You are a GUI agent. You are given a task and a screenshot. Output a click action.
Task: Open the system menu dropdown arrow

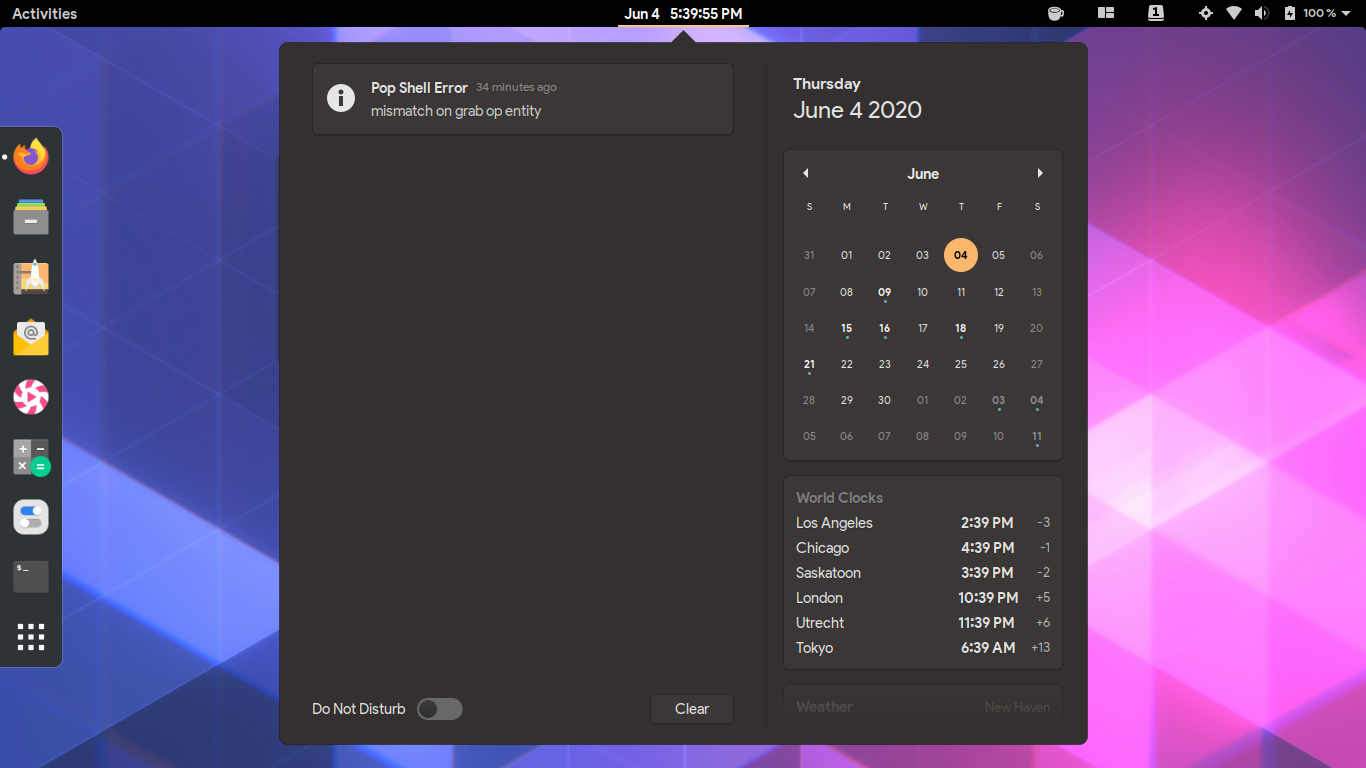(1346, 13)
